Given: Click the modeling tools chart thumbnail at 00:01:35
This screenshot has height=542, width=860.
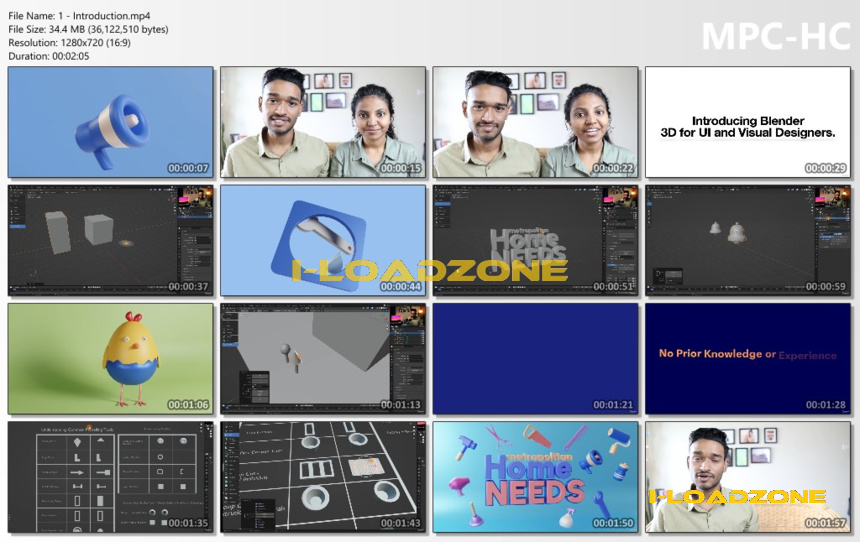Looking at the screenshot, I should [x=111, y=477].
